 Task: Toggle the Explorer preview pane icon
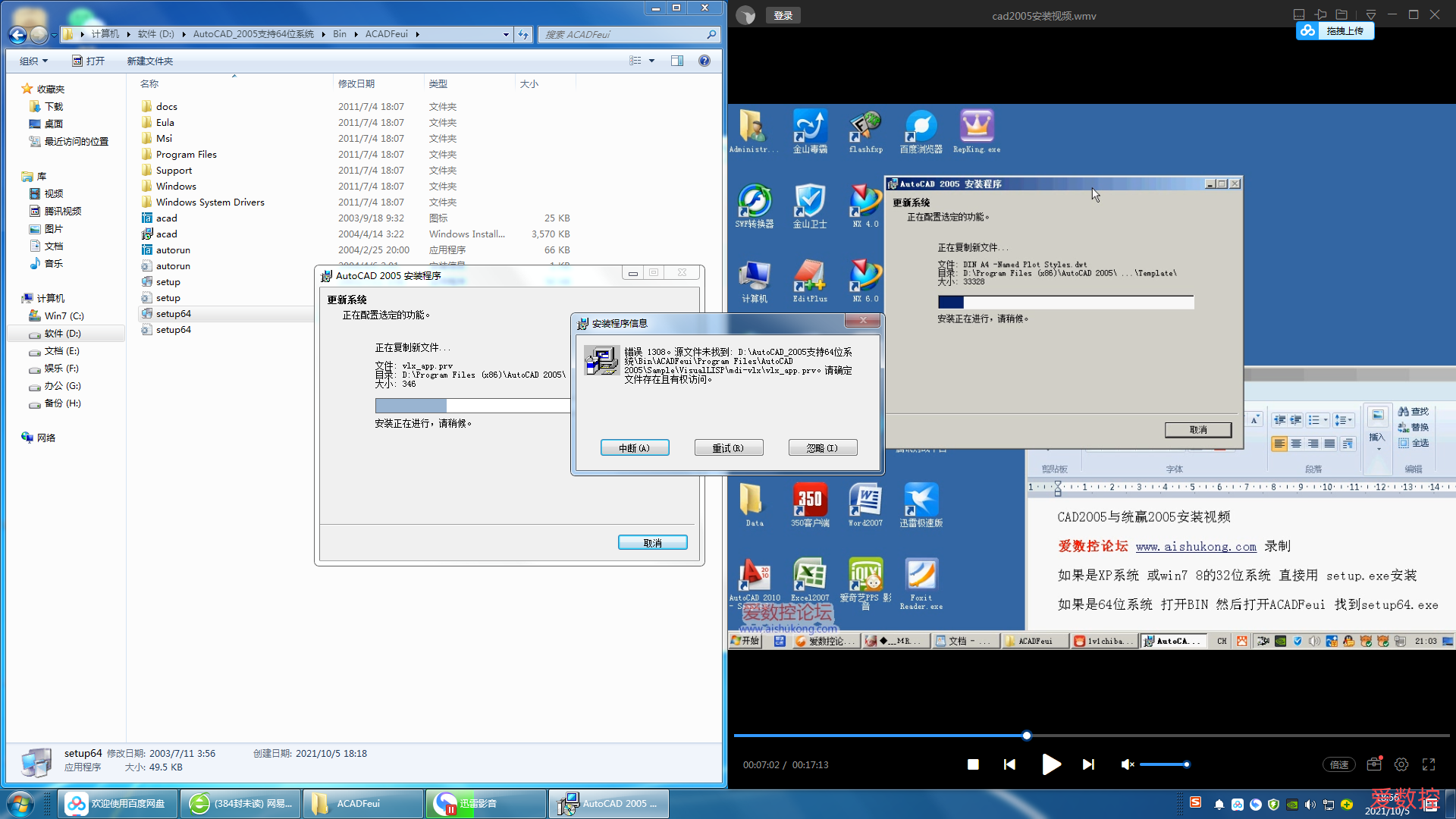pyautogui.click(x=677, y=61)
